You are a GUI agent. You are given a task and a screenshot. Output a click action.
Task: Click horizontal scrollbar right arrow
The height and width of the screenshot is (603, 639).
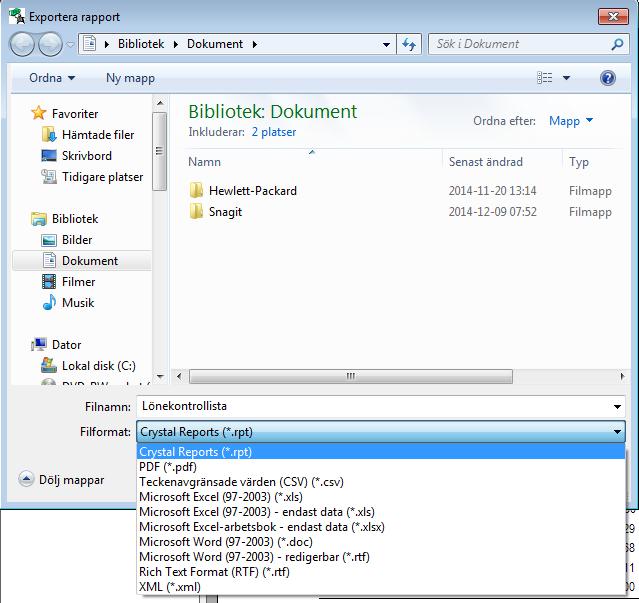(x=622, y=376)
